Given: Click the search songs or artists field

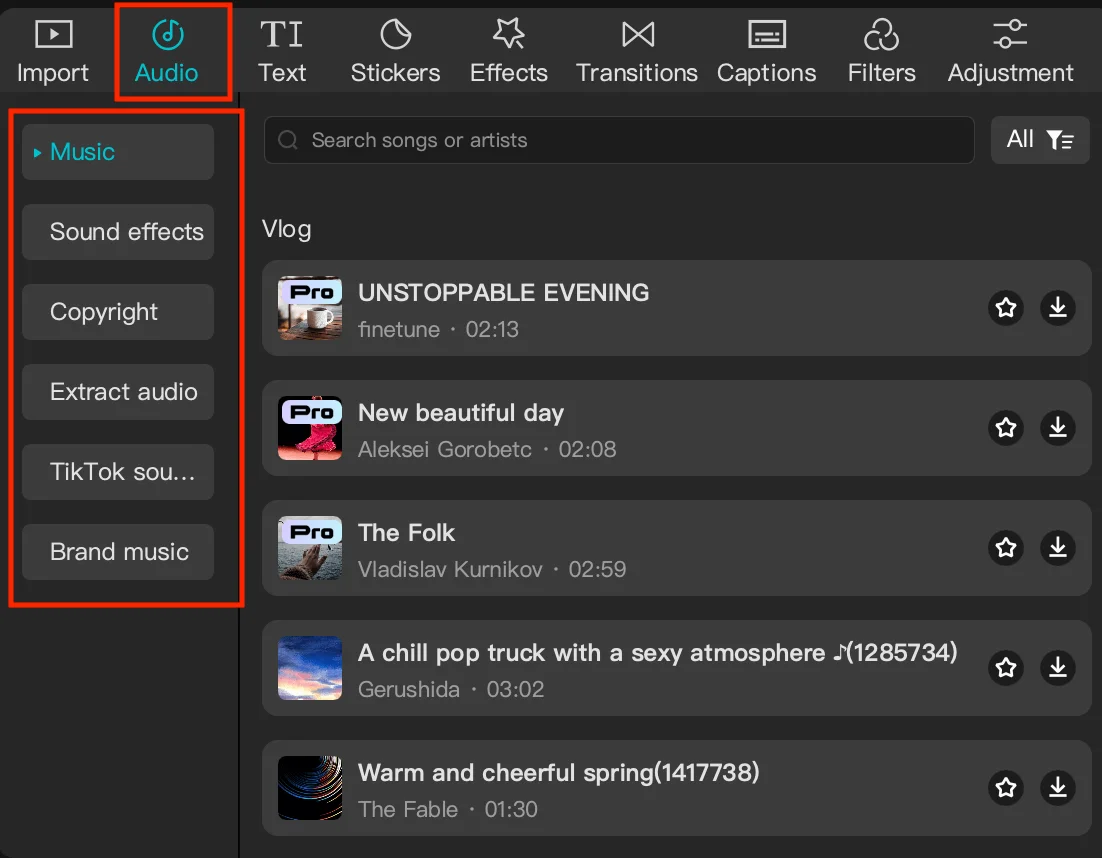Looking at the screenshot, I should [618, 140].
